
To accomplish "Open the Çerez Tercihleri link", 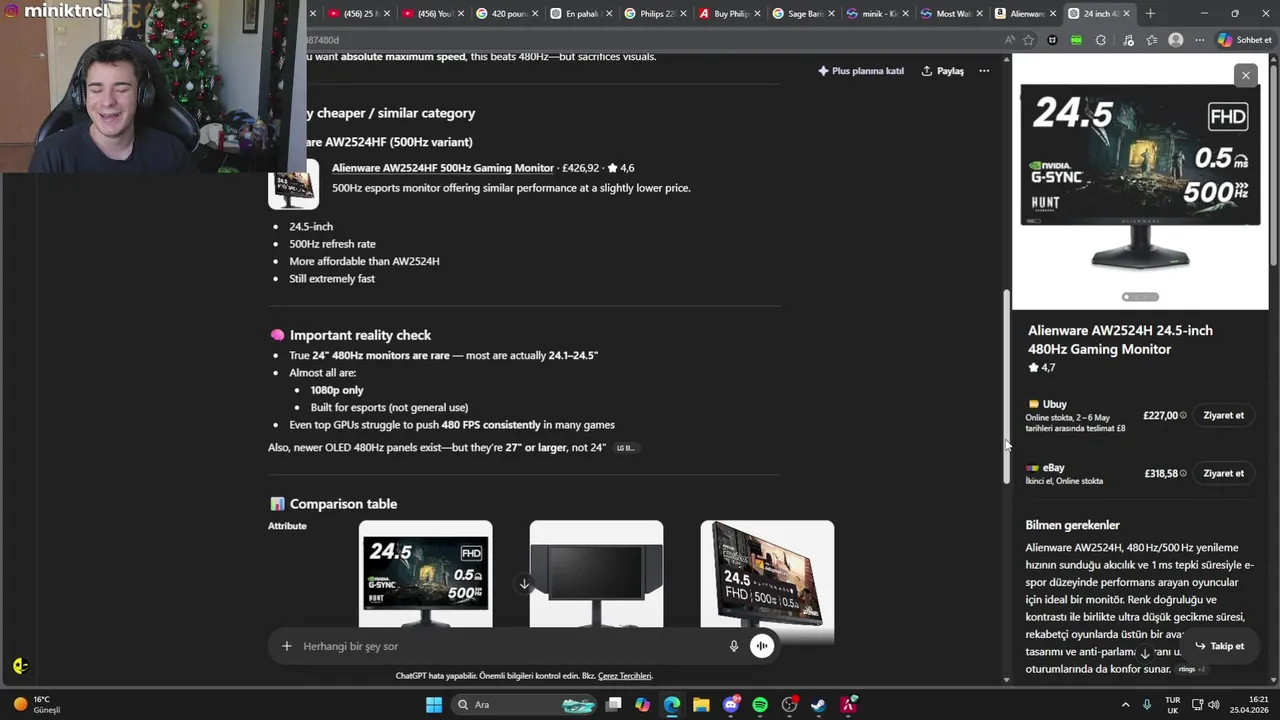I will (624, 676).
